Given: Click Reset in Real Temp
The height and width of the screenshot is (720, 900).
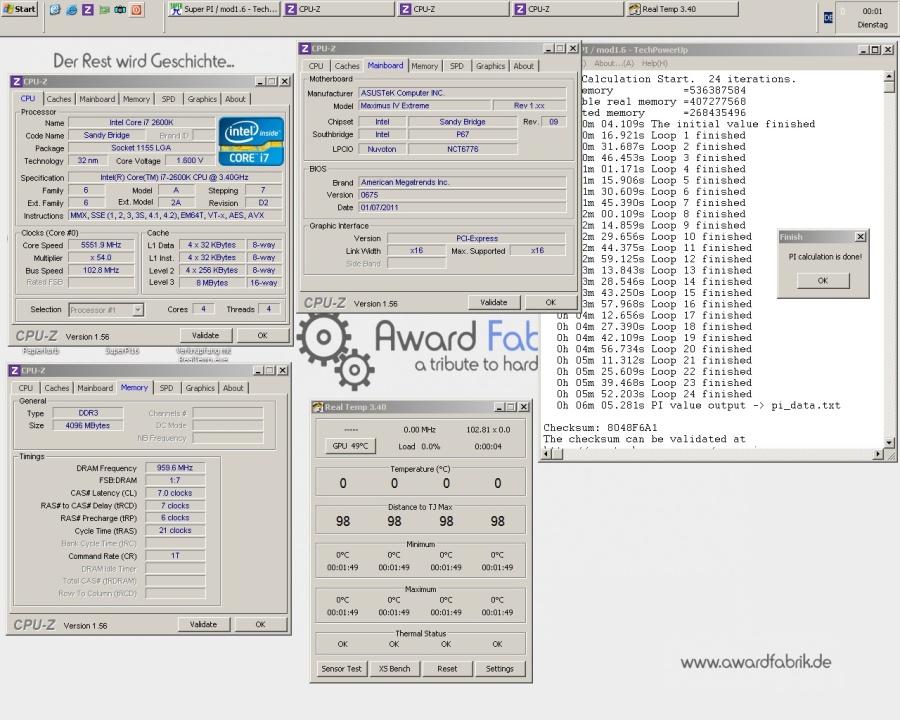Looking at the screenshot, I should [447, 669].
